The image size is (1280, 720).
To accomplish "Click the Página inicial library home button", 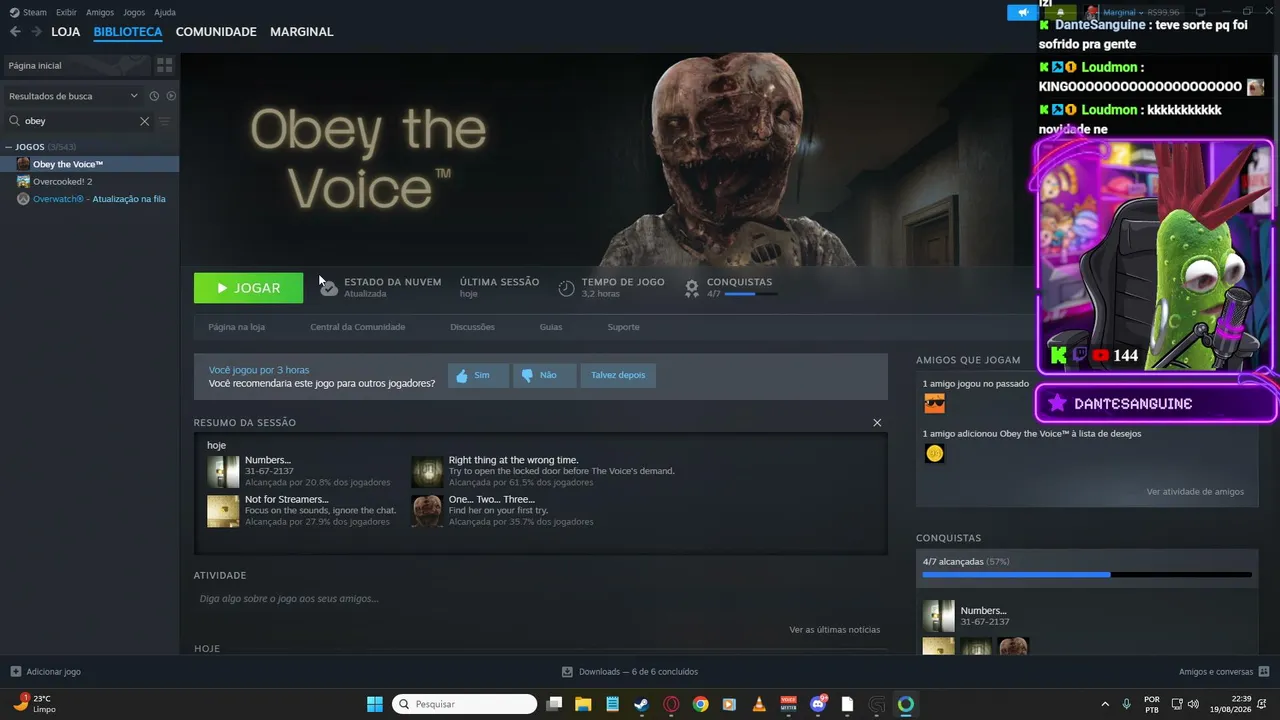I will 78,65.
